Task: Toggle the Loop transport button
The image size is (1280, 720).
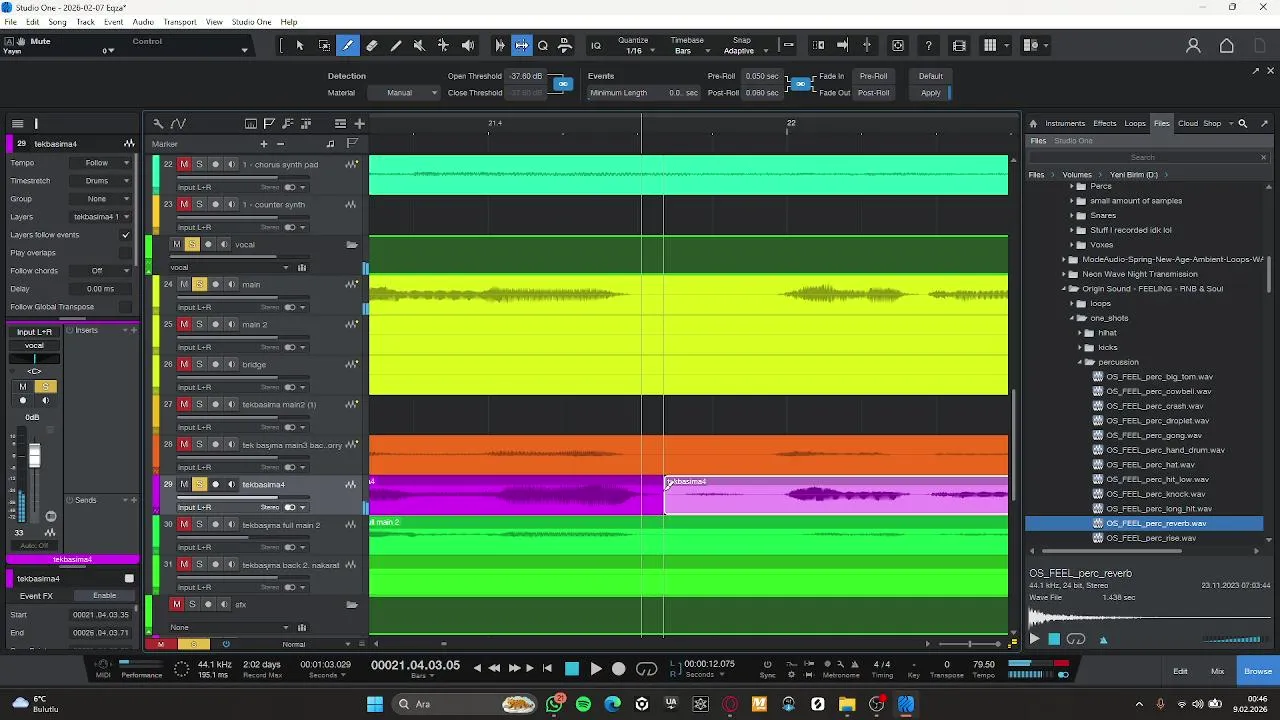Action: pyautogui.click(x=647, y=668)
